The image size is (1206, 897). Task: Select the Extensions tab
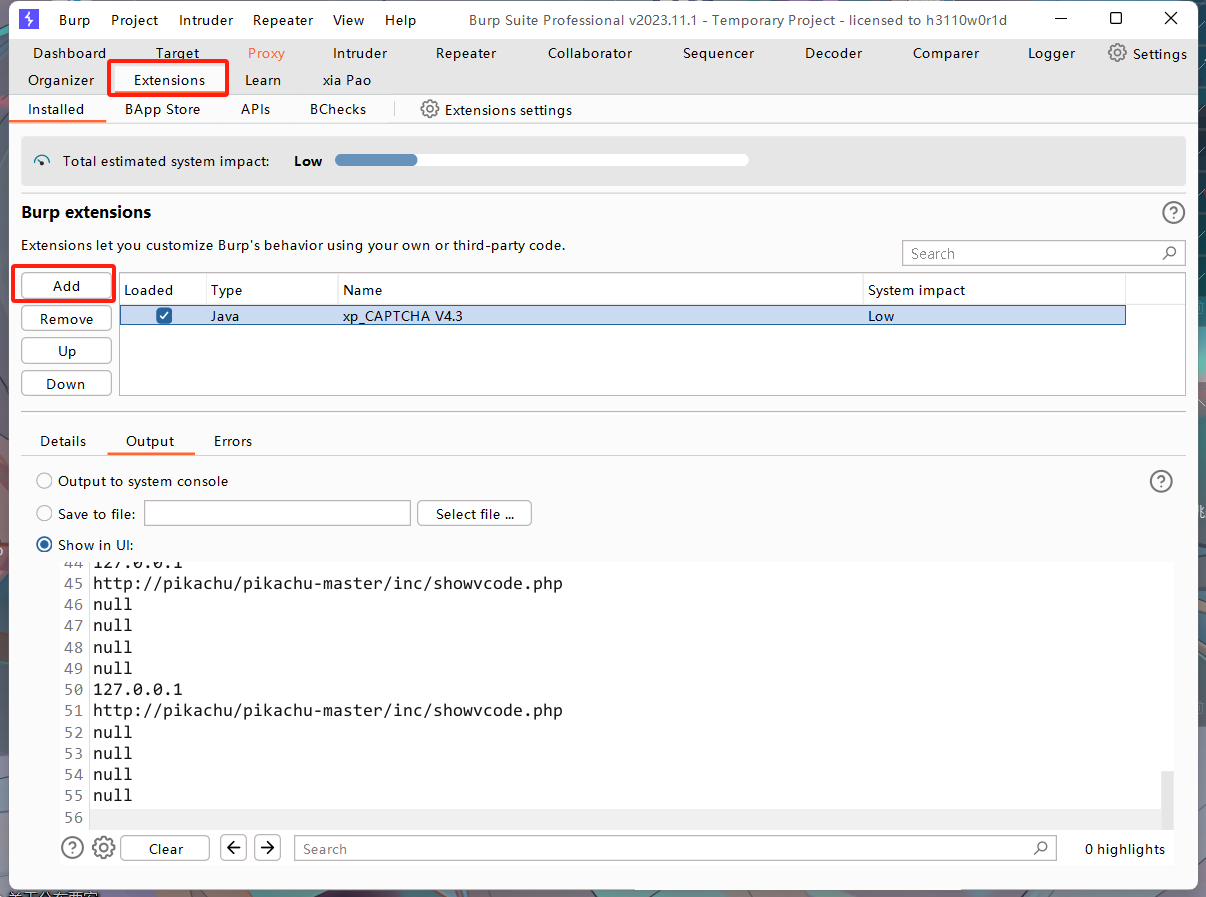point(169,80)
